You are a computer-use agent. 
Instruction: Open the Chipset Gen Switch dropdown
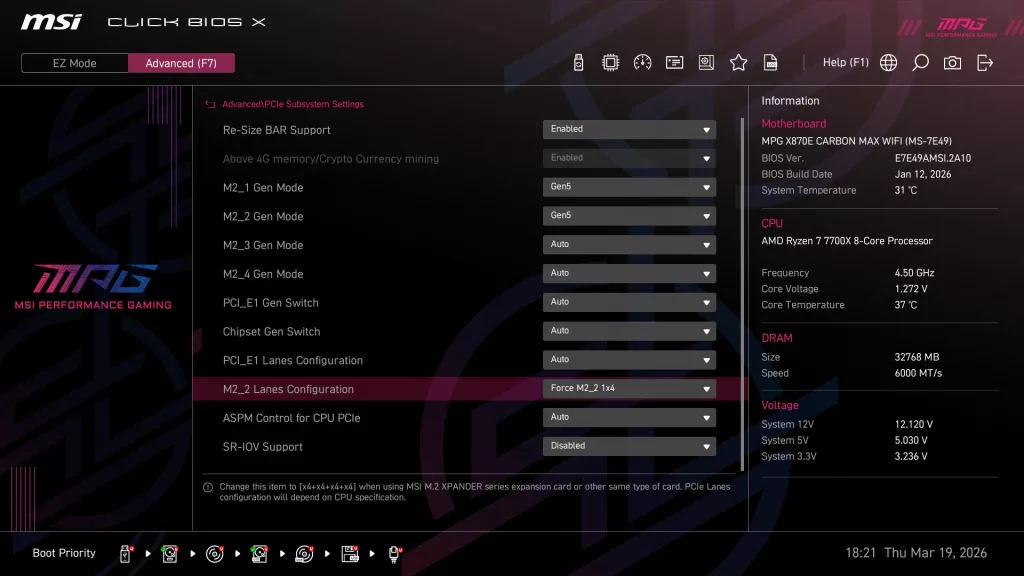tap(629, 331)
